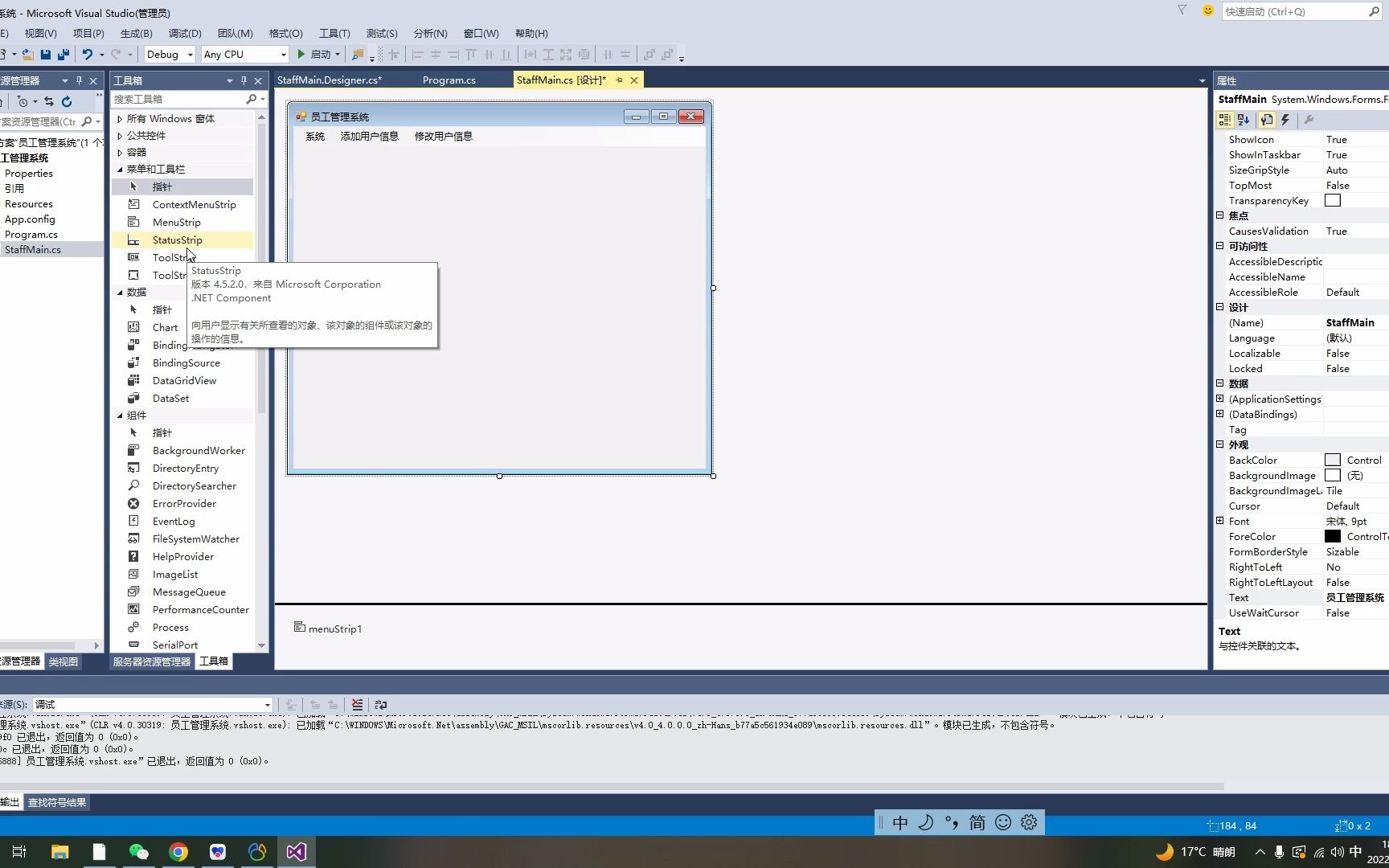Collapse the 组件 group in Toolbox
Viewport: 1389px width, 868px height.
121,416
